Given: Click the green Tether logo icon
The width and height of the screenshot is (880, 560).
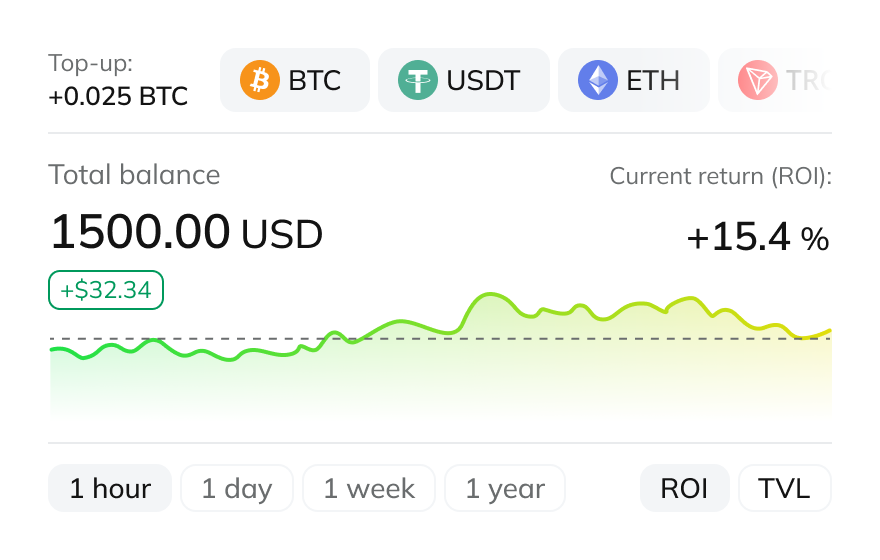Looking at the screenshot, I should click(x=418, y=80).
